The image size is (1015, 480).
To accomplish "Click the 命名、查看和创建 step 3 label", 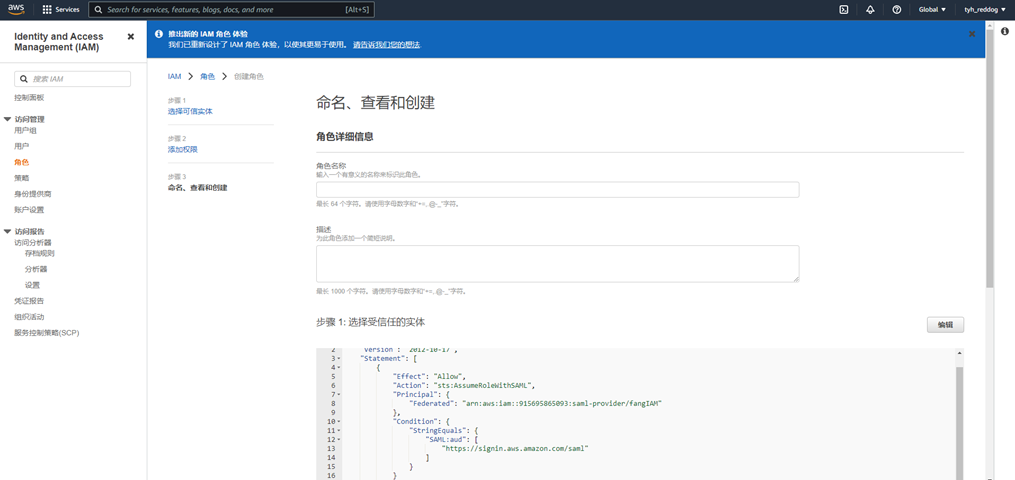I will [197, 188].
